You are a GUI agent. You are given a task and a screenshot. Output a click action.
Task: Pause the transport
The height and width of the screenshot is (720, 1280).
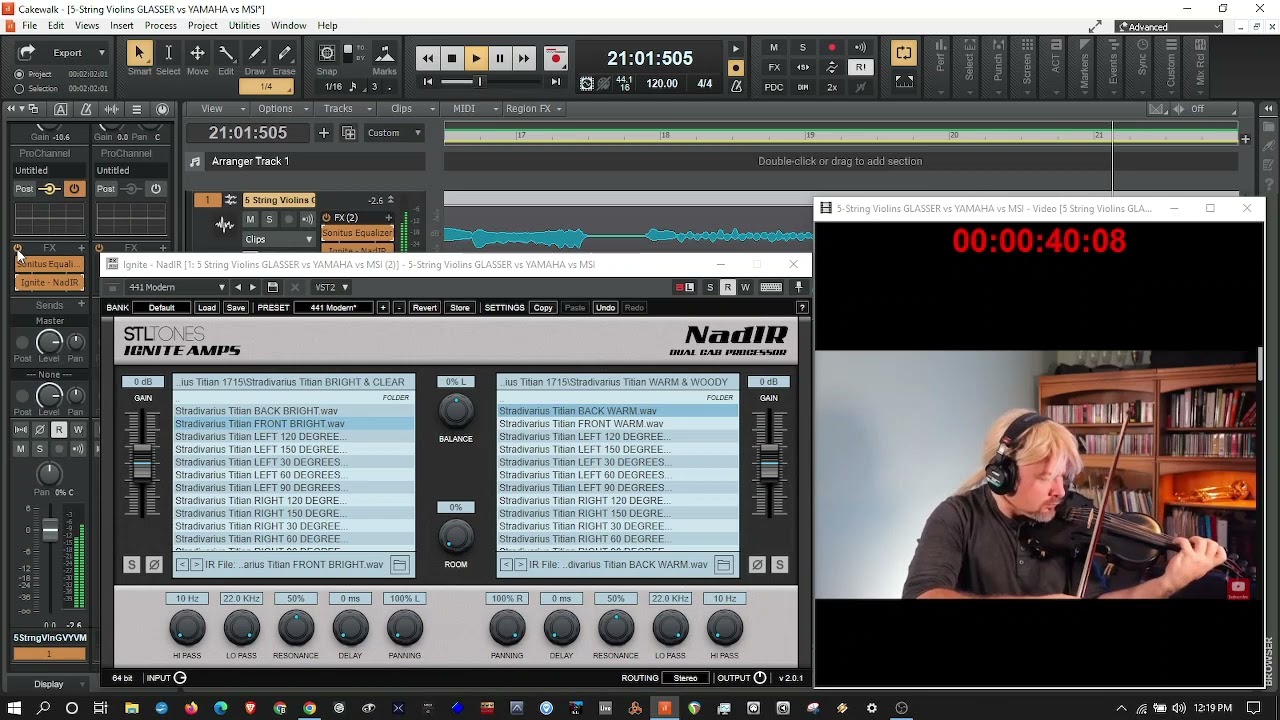pos(500,59)
